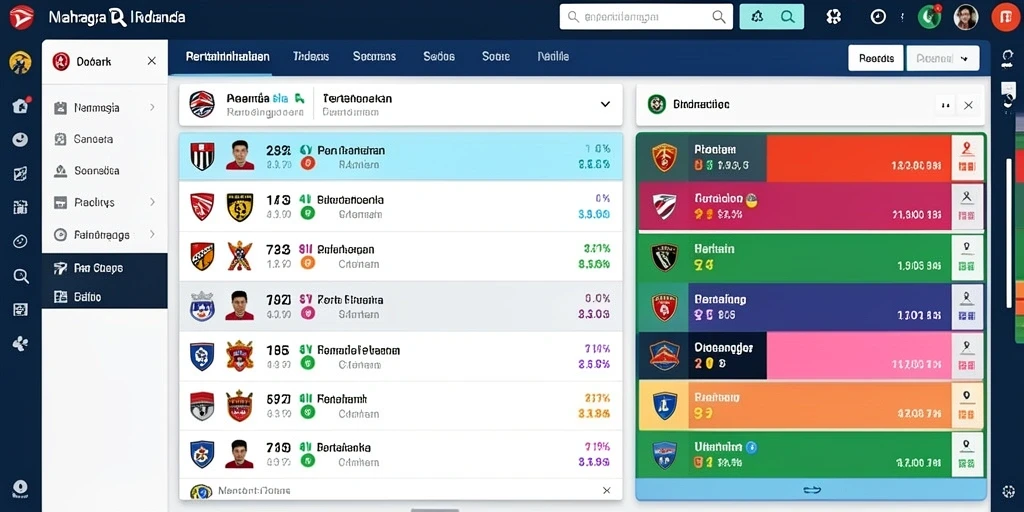Toggle the pin icon on the red team row
The image size is (1024, 512).
coord(967,150)
